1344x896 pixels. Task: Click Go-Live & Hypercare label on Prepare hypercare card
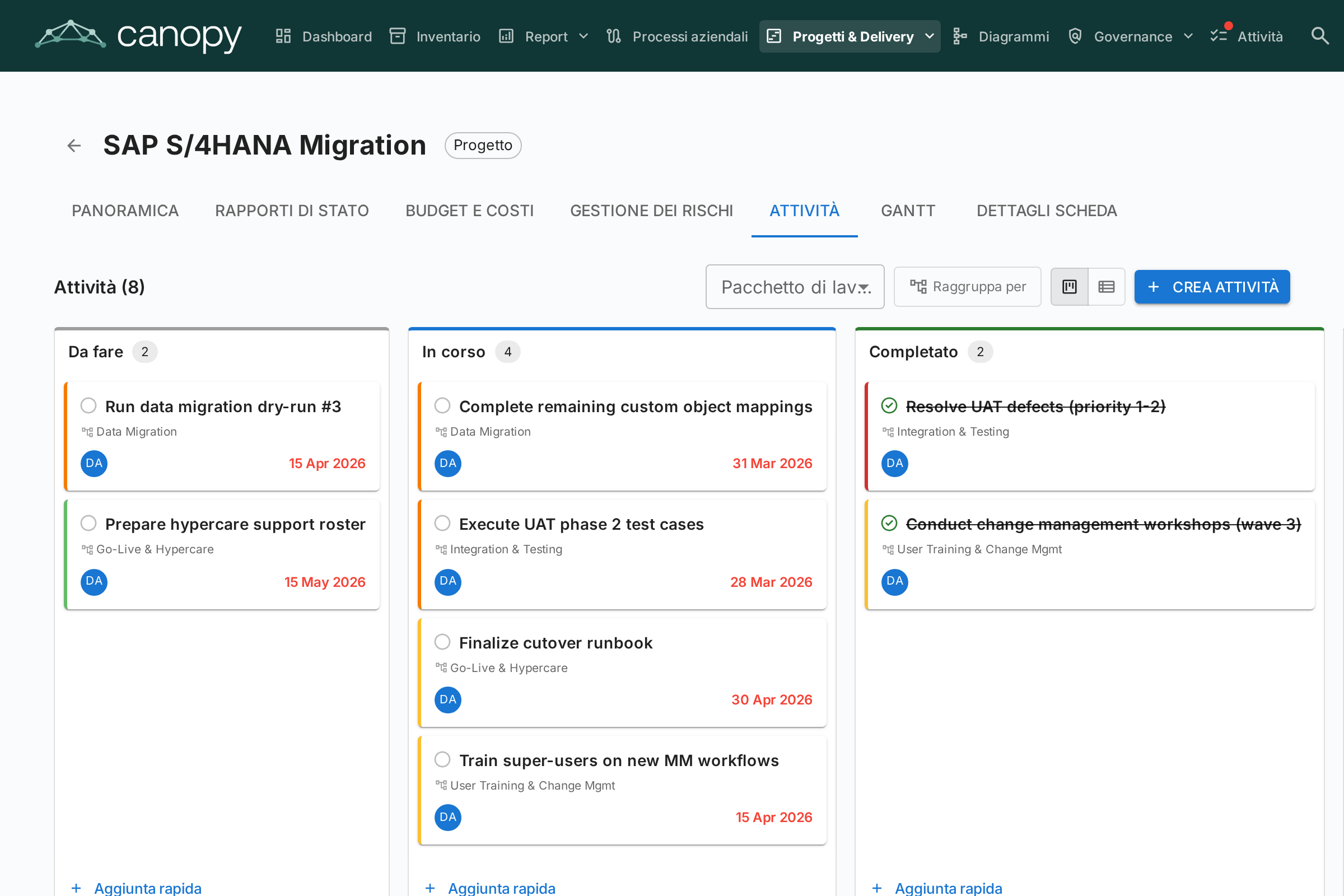[x=155, y=549]
